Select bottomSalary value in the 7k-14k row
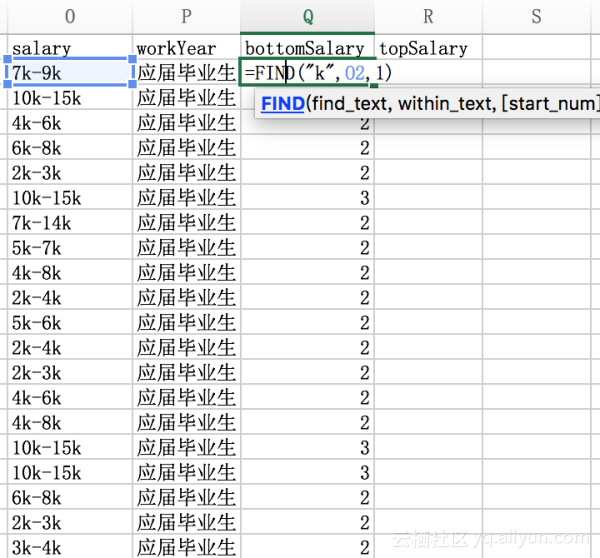This screenshot has height=558, width=600. (308, 222)
